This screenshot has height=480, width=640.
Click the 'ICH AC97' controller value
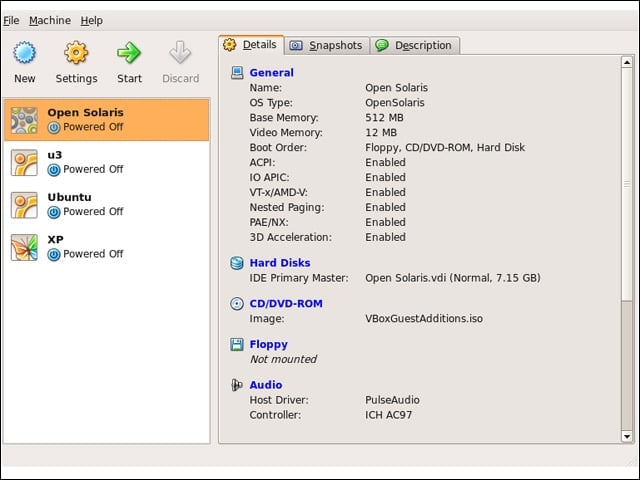coord(388,415)
